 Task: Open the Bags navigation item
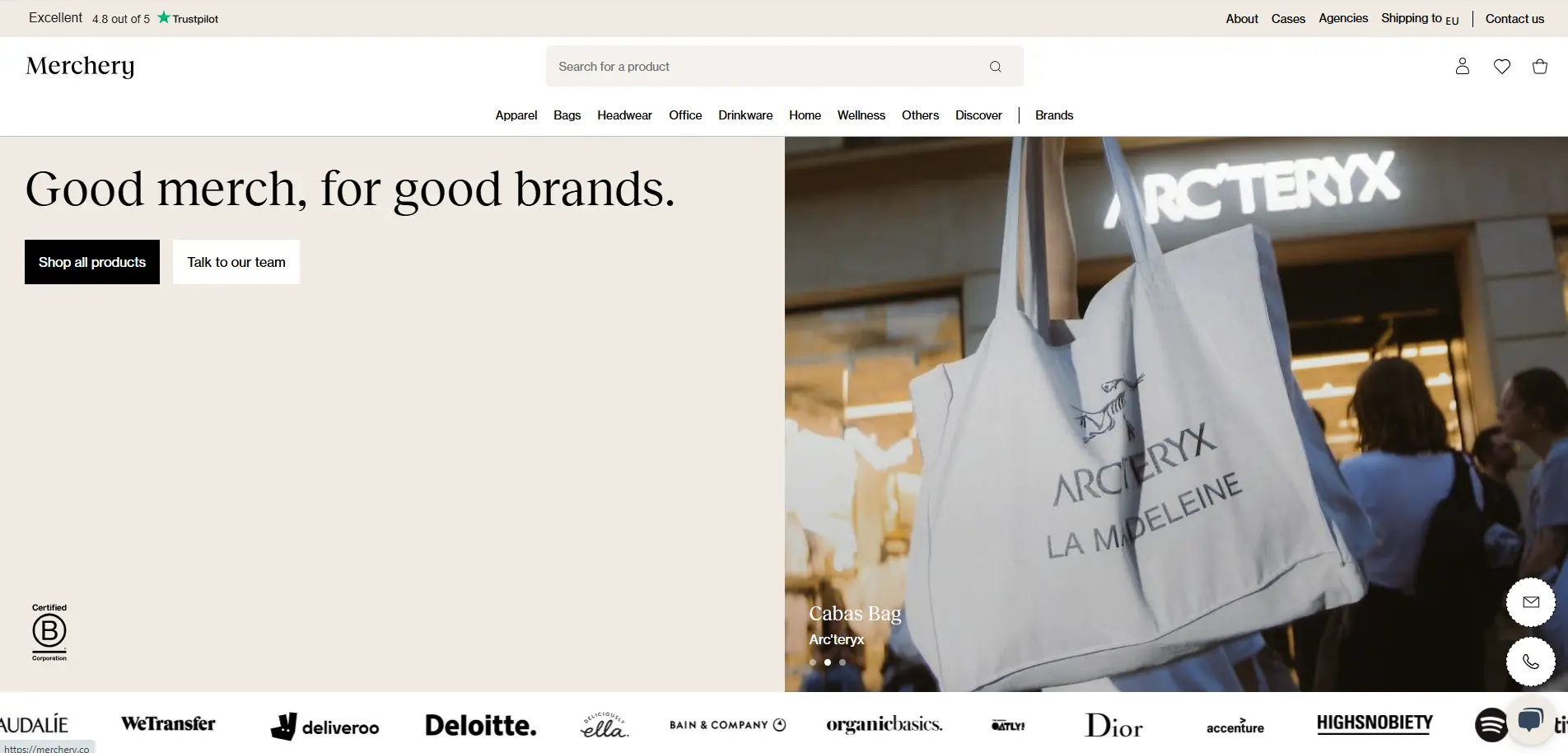point(567,115)
